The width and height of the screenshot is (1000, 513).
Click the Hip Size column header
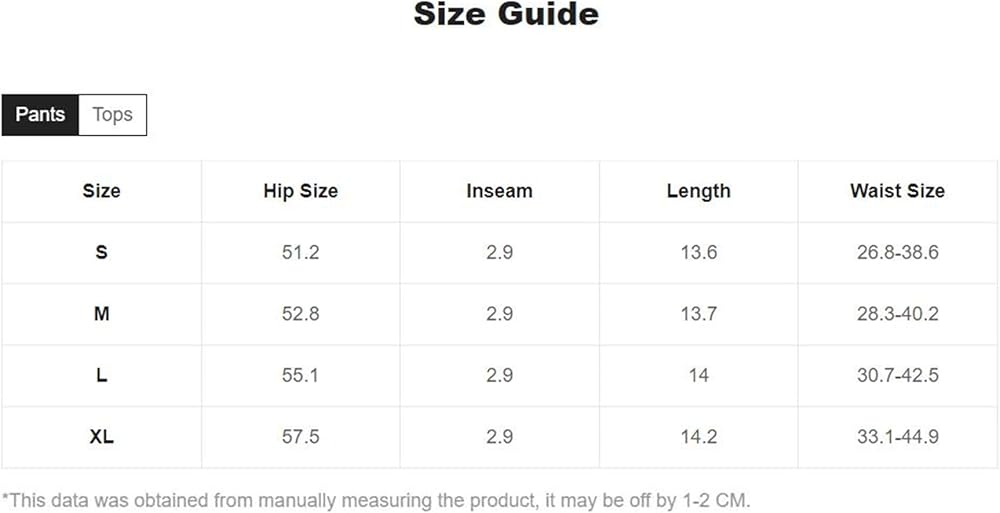[300, 191]
